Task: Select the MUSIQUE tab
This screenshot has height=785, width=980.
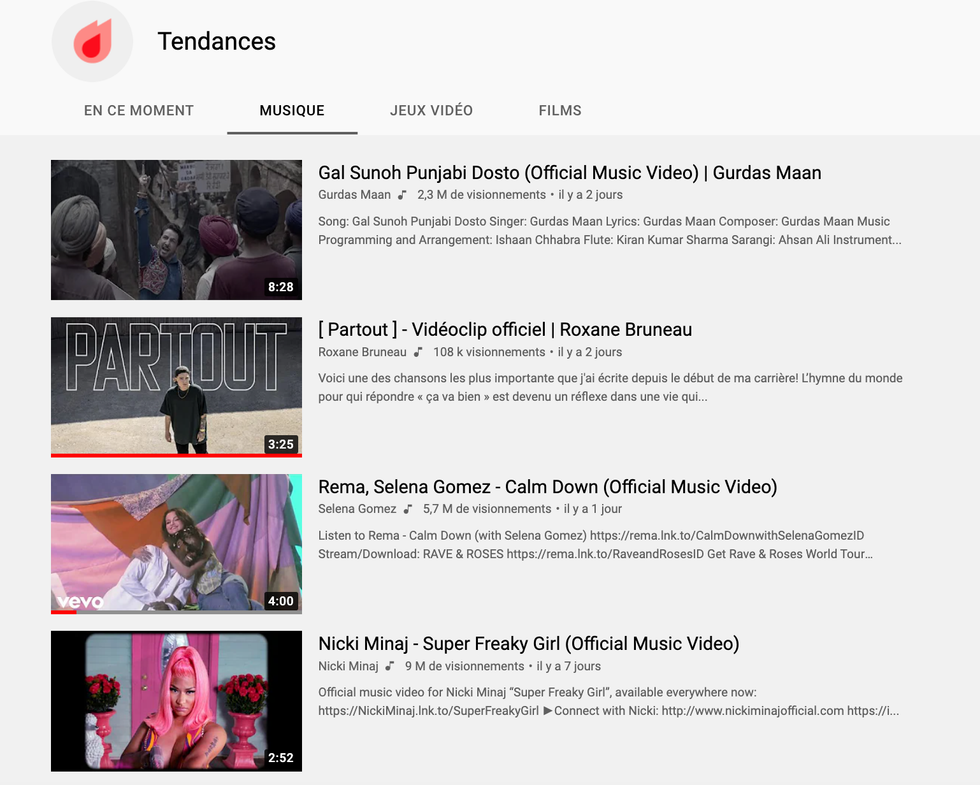Action: click(x=291, y=111)
